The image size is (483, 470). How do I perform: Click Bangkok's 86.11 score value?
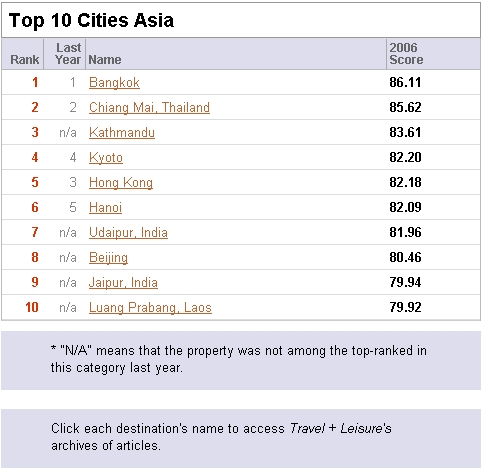pyautogui.click(x=405, y=82)
